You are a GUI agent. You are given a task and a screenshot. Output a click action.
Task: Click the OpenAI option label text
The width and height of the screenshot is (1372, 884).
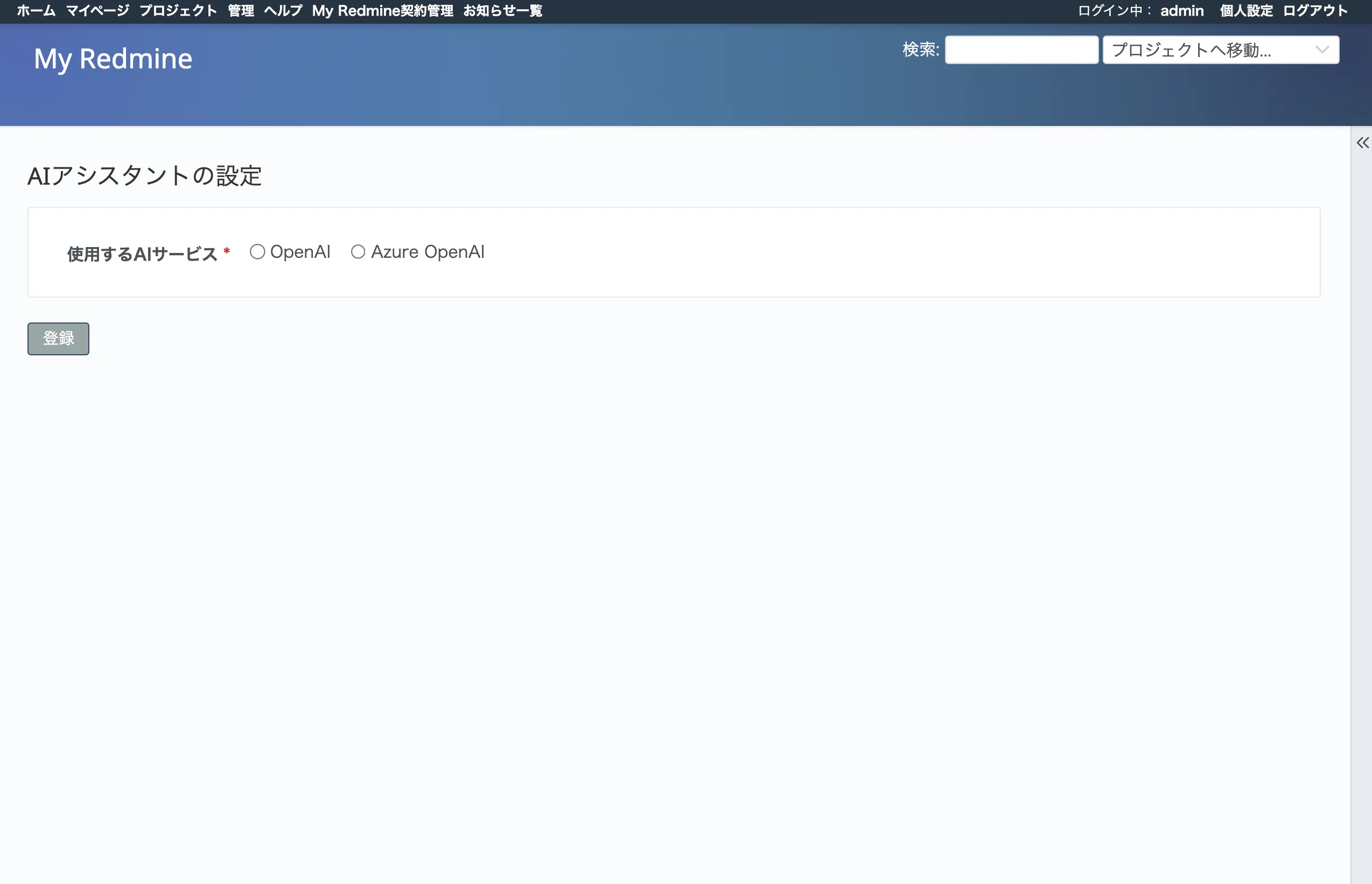[300, 252]
